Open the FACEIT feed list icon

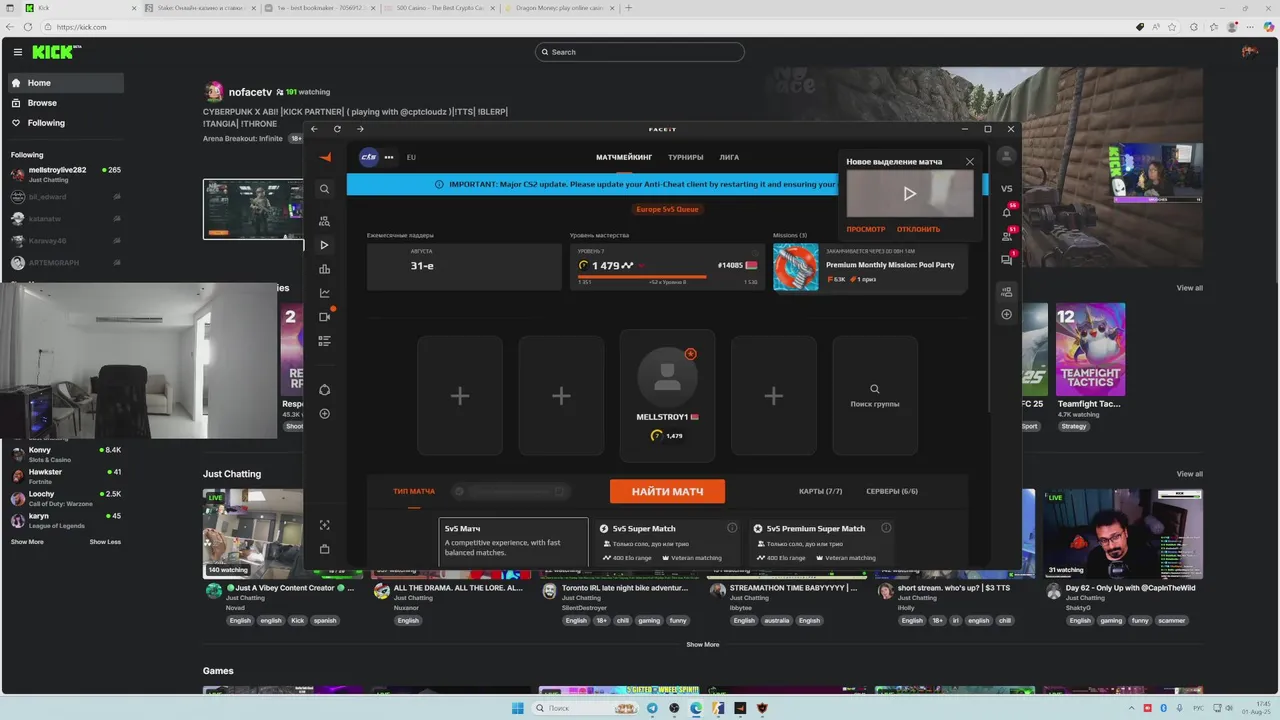324,341
